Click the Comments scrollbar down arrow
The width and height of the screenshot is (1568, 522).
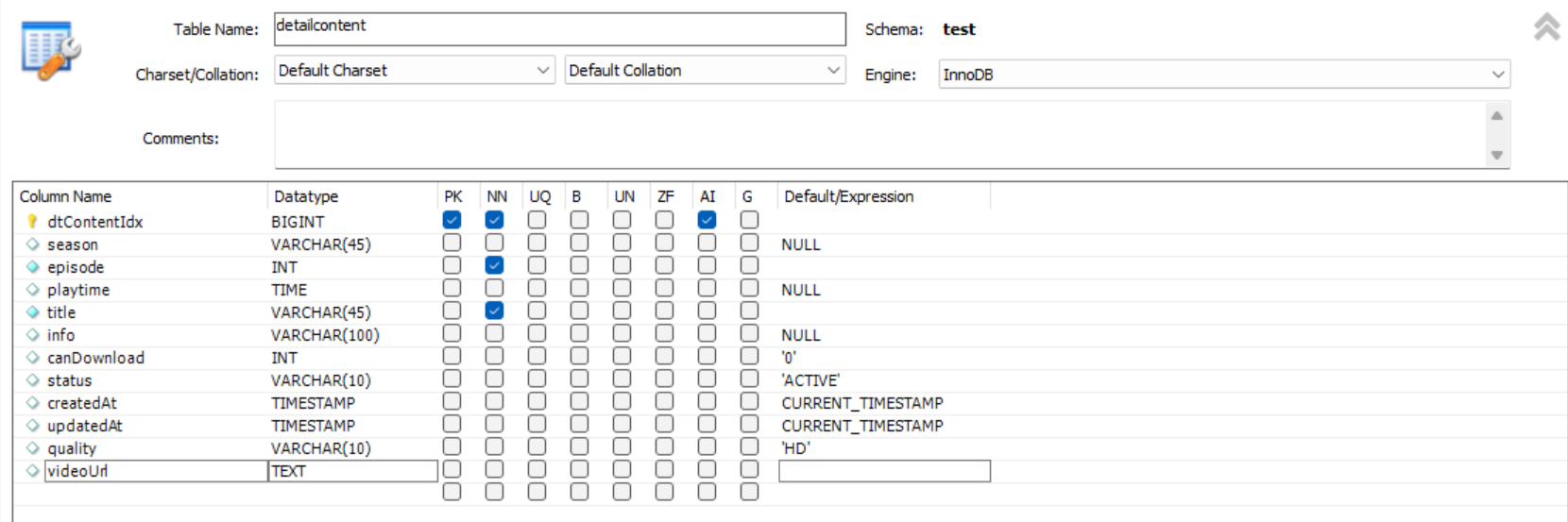1496,155
